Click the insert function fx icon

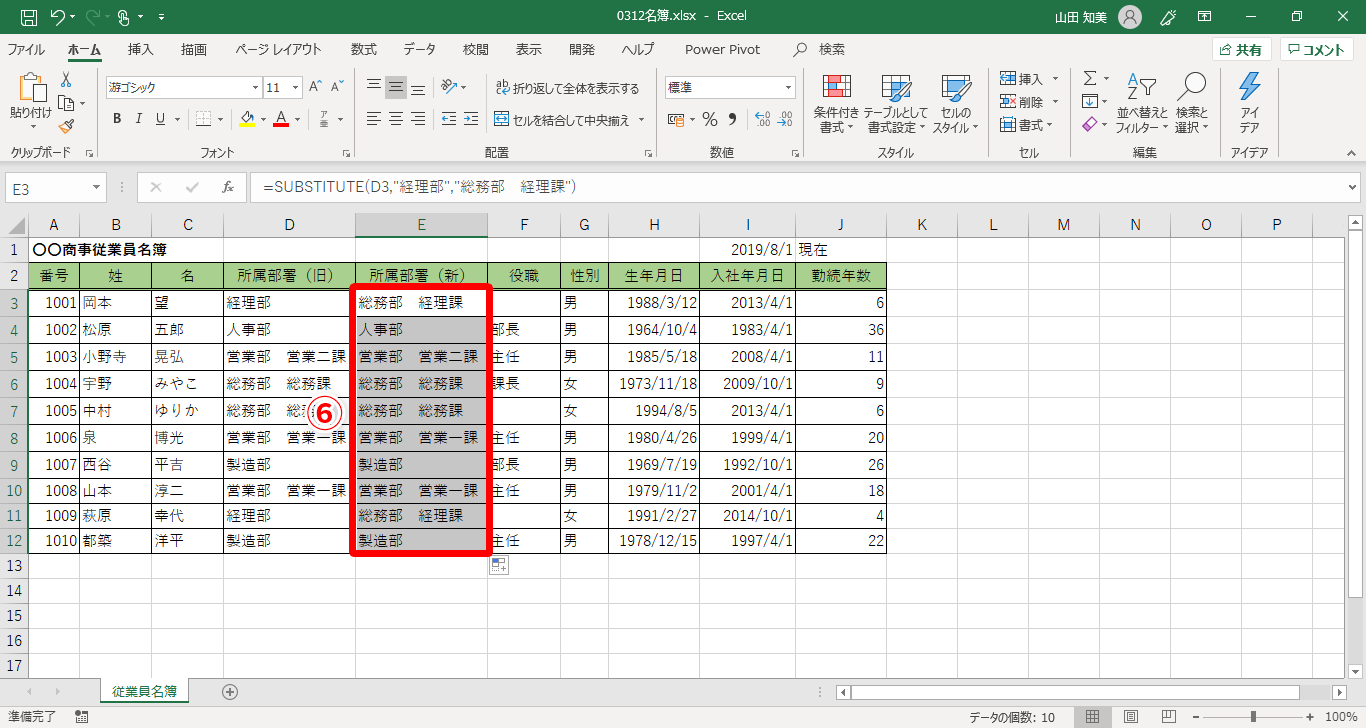tap(228, 186)
